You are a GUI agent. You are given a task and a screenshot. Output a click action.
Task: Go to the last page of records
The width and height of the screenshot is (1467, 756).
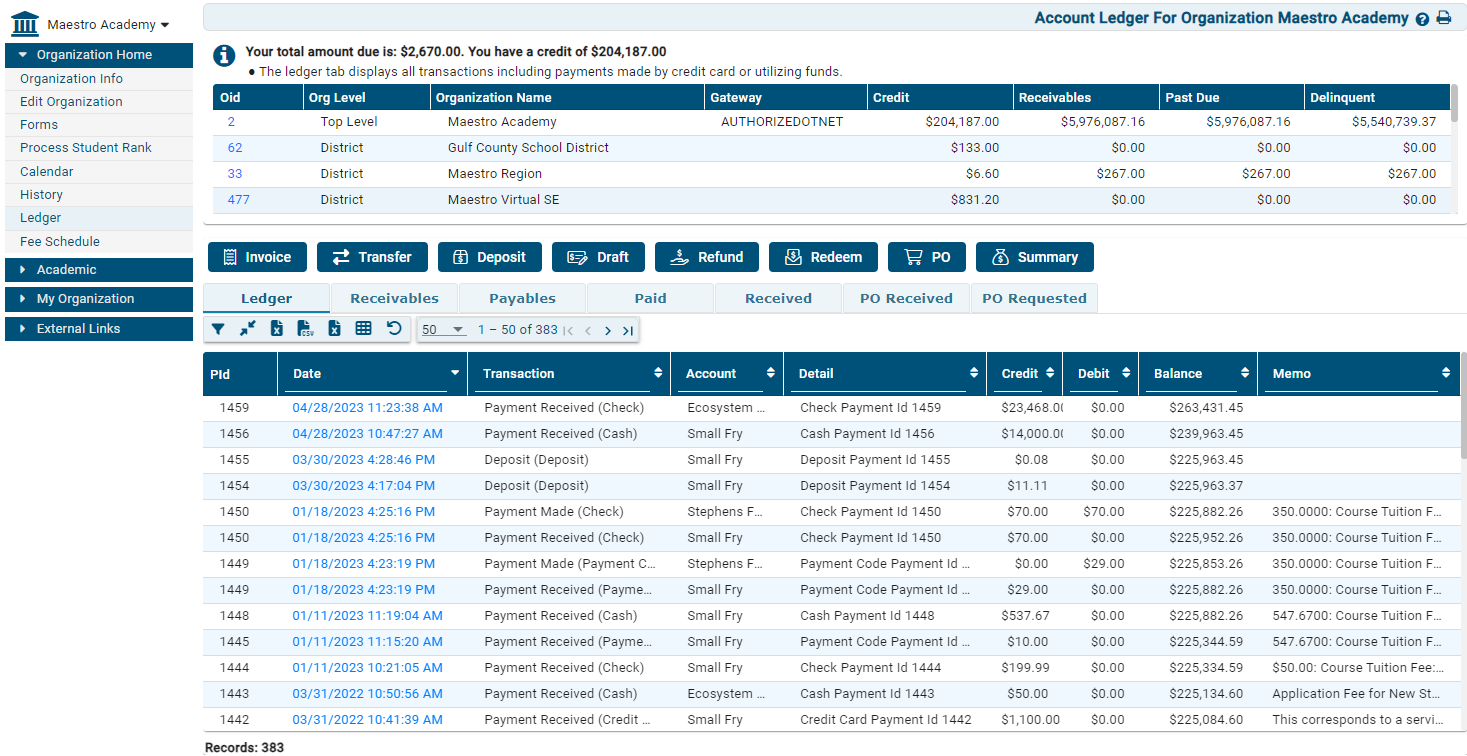627,331
